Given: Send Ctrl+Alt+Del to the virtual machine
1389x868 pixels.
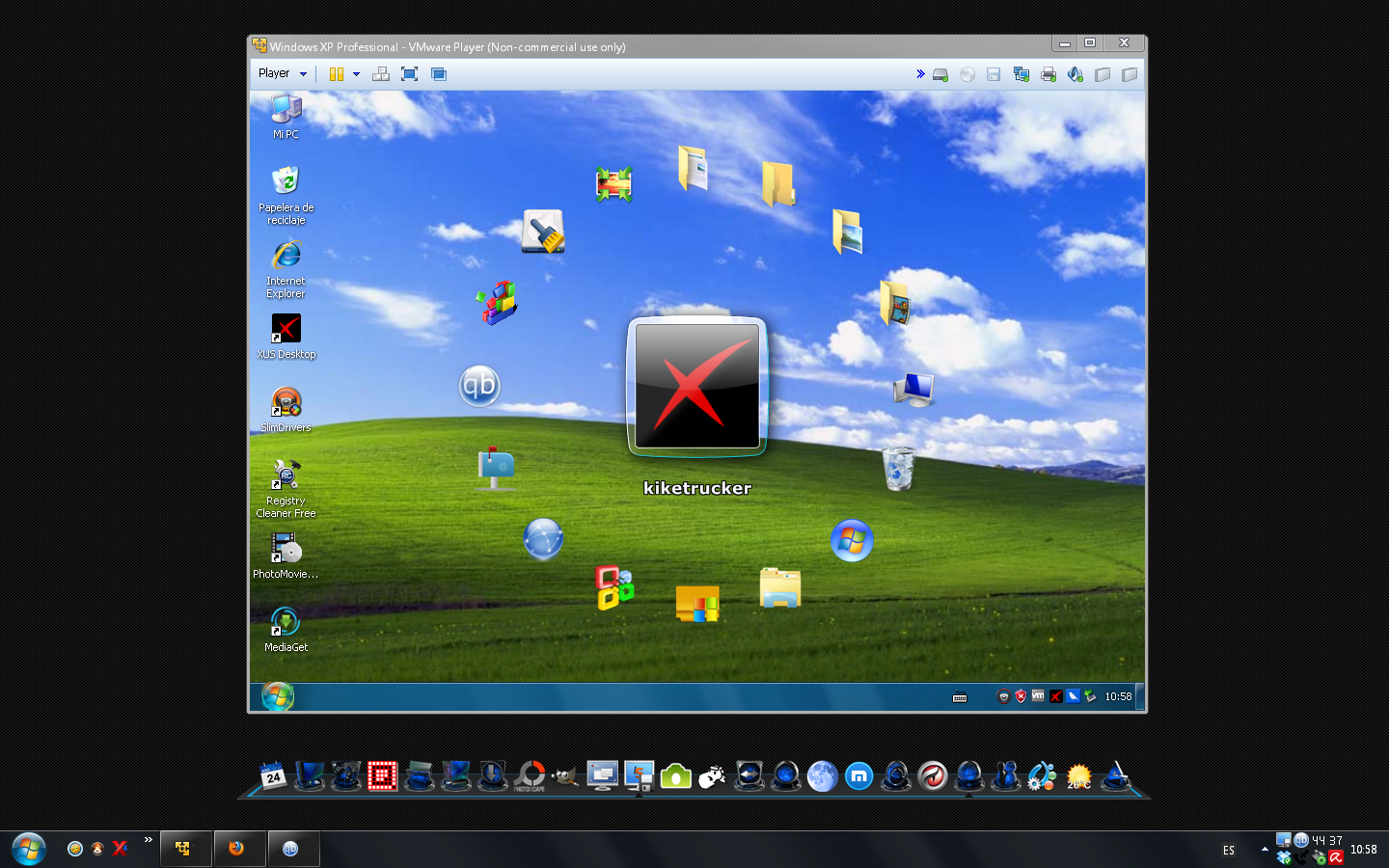Looking at the screenshot, I should pyautogui.click(x=381, y=74).
